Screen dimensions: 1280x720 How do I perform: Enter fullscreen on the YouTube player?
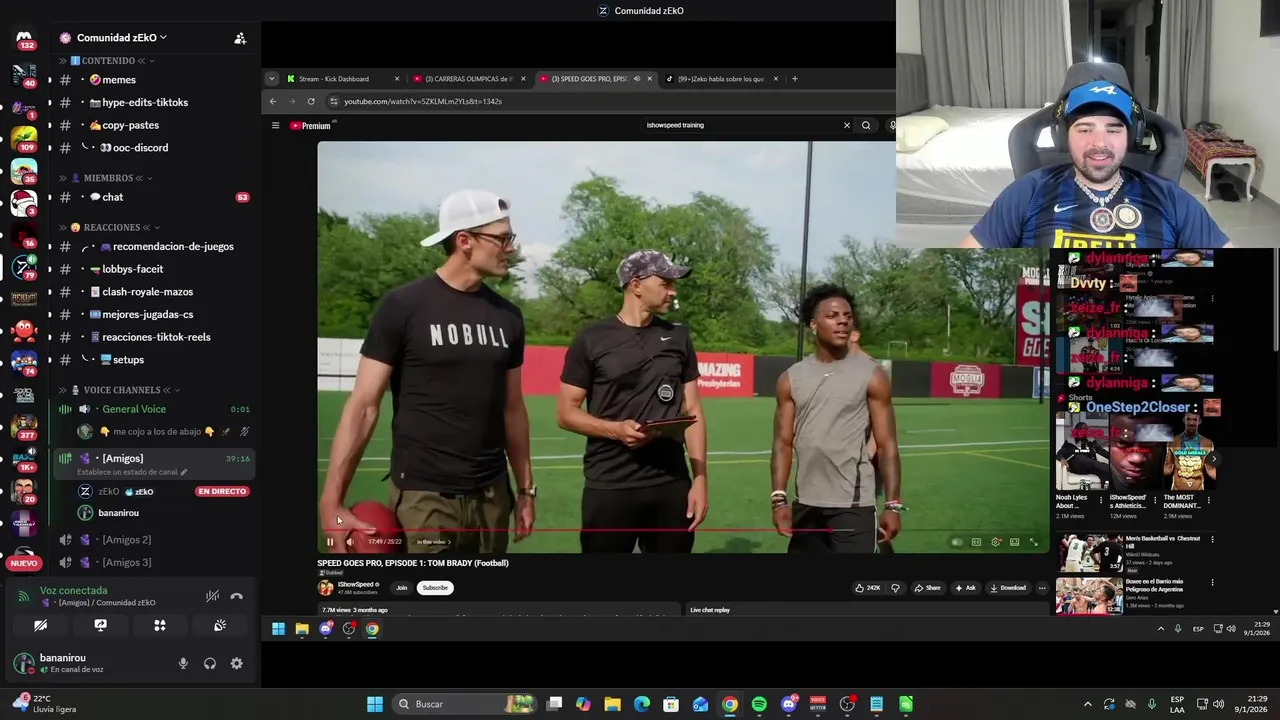coord(1034,542)
